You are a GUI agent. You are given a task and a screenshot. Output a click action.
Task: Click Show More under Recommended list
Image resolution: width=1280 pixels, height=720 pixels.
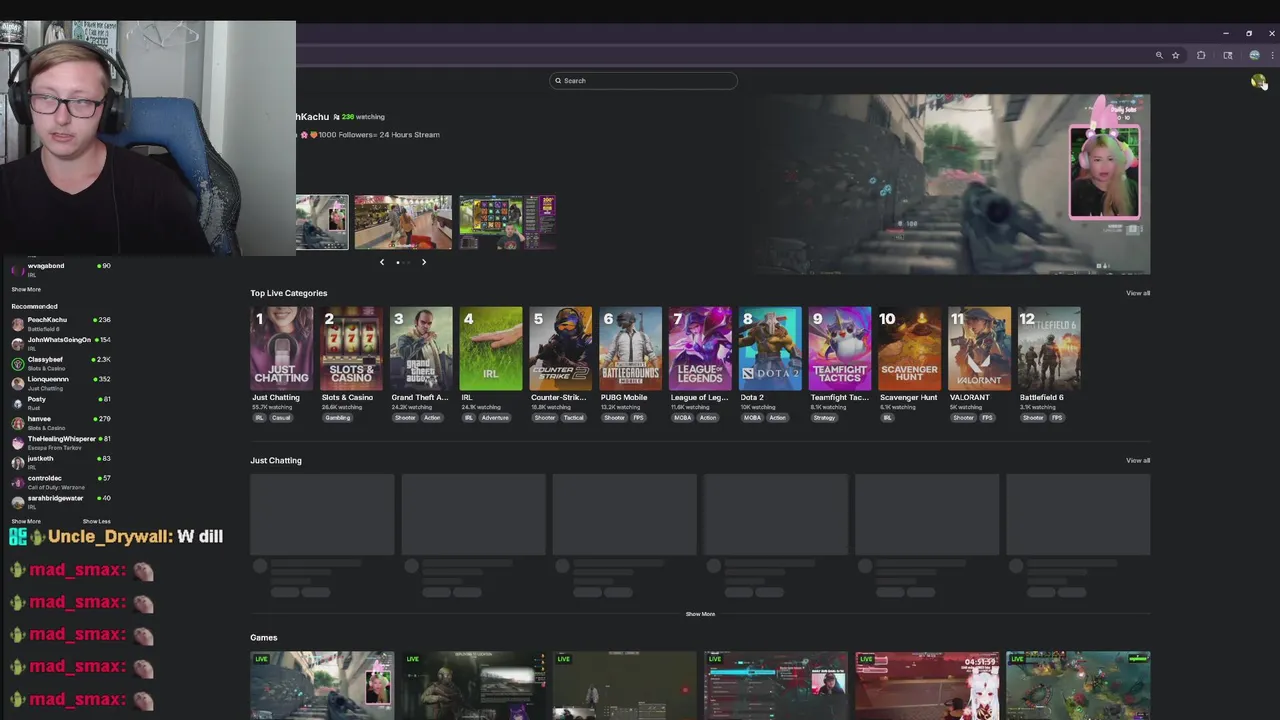[26, 521]
